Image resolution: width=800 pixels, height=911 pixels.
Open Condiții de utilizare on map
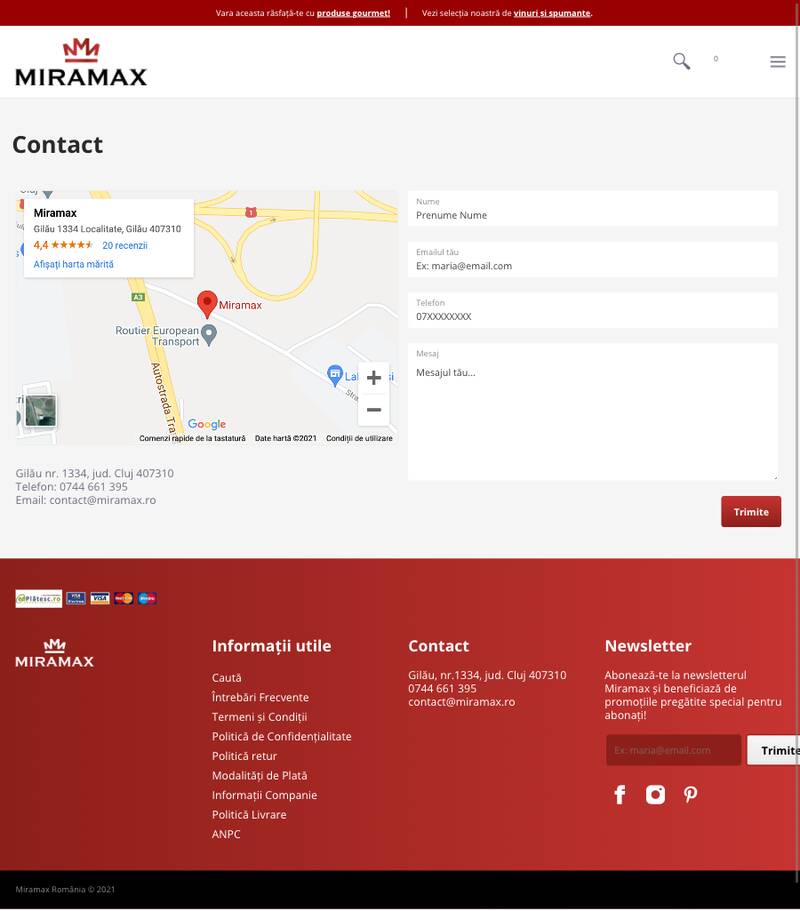pos(359,438)
